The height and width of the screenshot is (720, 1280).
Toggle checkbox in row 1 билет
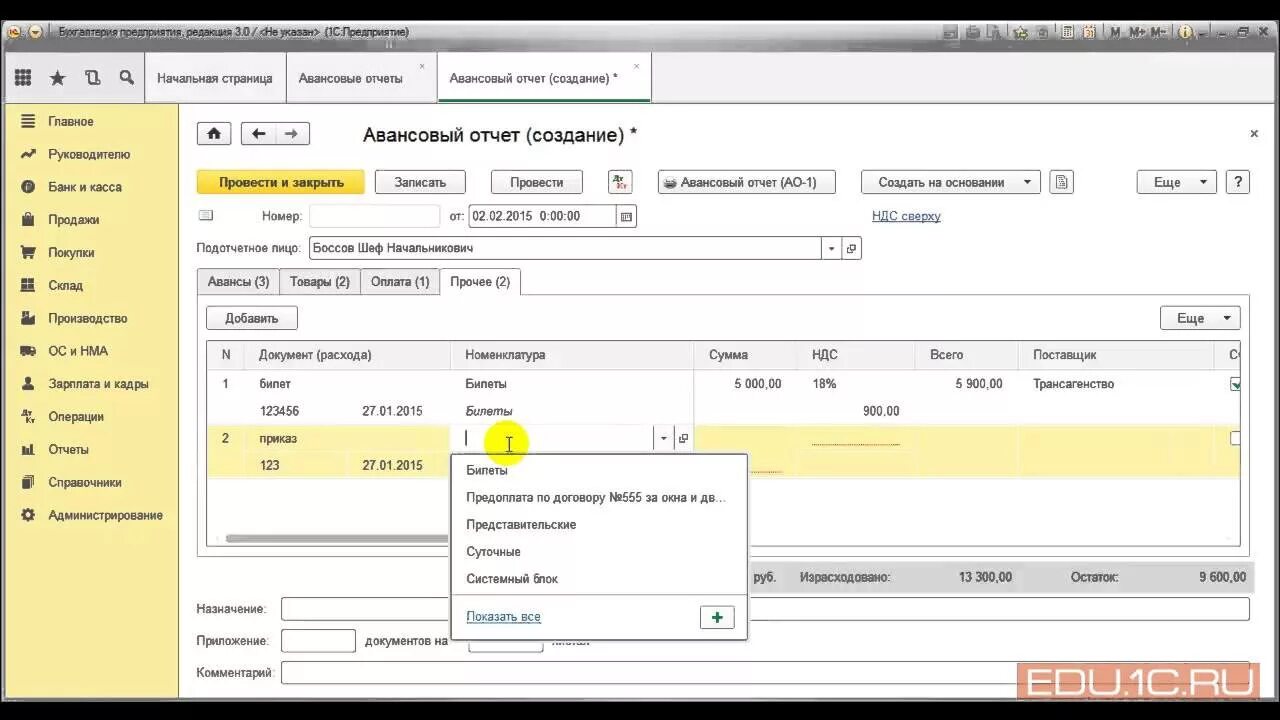(1236, 383)
